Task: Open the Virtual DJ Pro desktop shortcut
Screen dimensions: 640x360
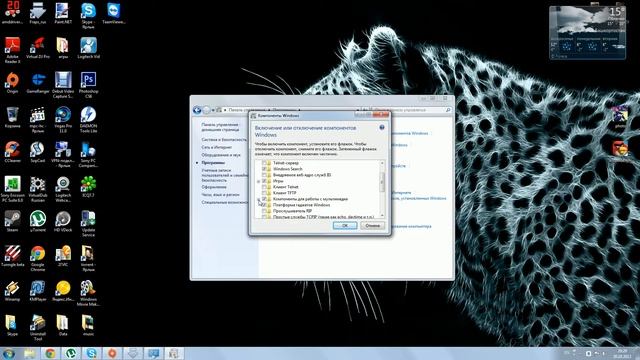Action: (38, 48)
